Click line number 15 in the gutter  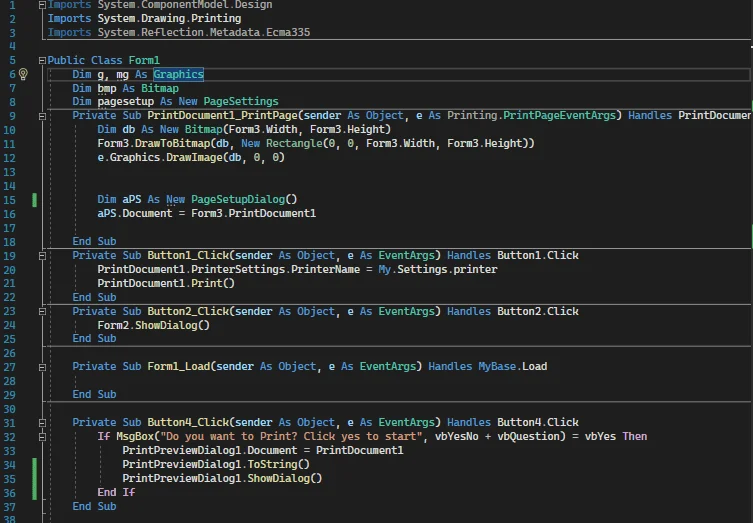pos(10,200)
